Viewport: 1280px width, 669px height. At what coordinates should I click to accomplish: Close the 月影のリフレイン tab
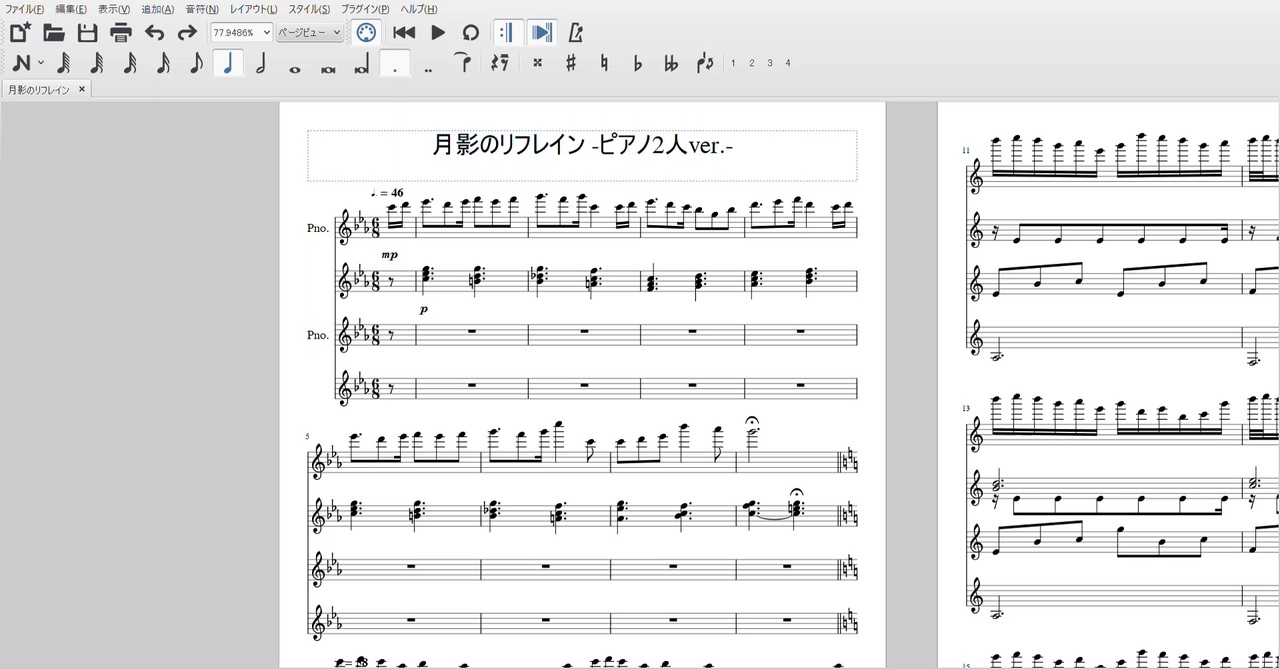click(x=82, y=89)
